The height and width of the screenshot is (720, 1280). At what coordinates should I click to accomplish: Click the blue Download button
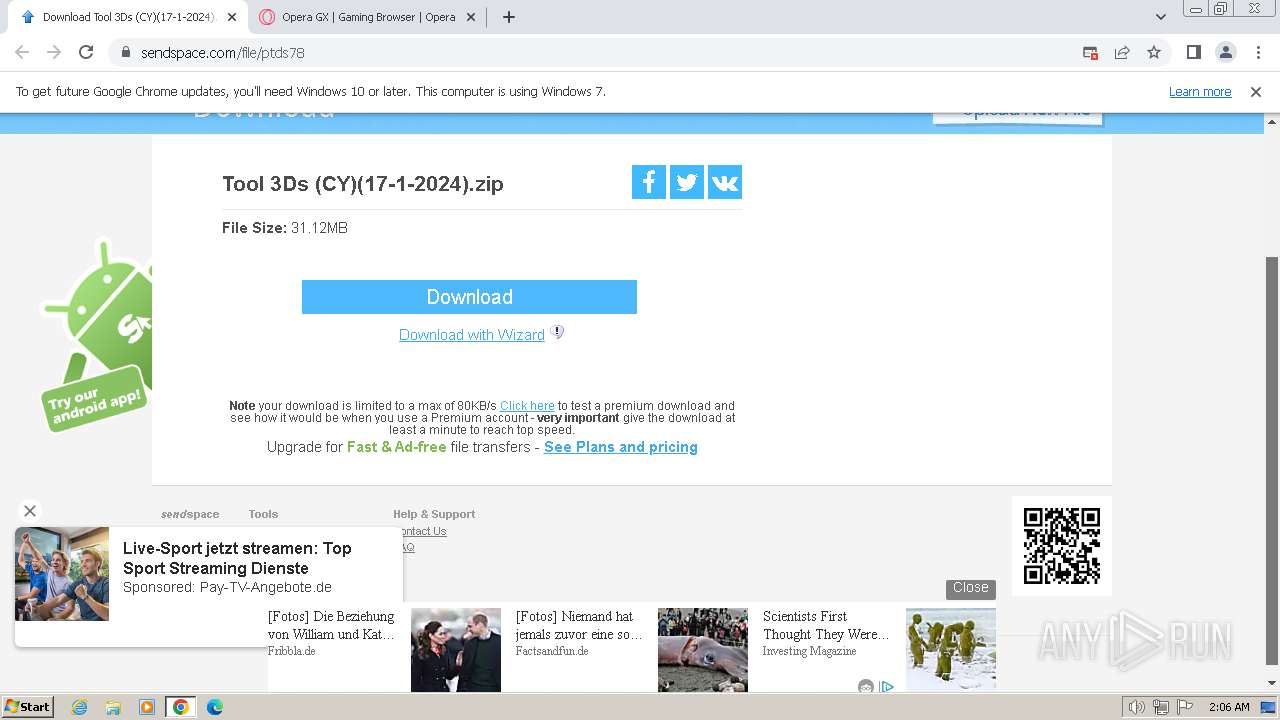pos(469,297)
